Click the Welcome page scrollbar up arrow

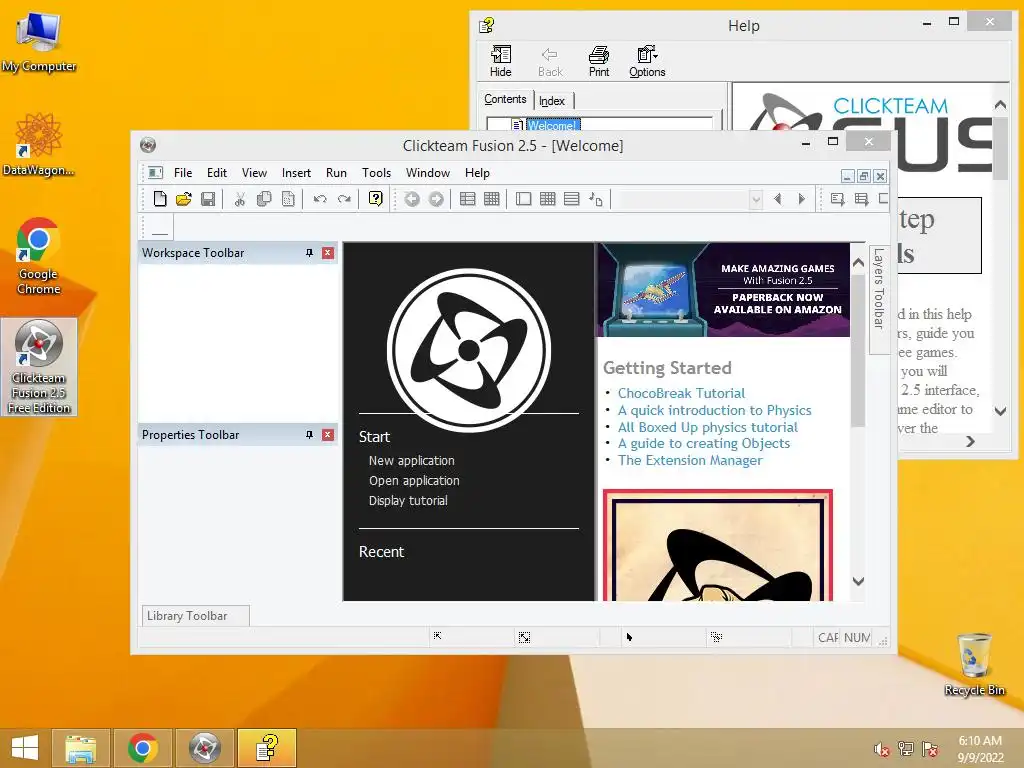click(x=858, y=263)
